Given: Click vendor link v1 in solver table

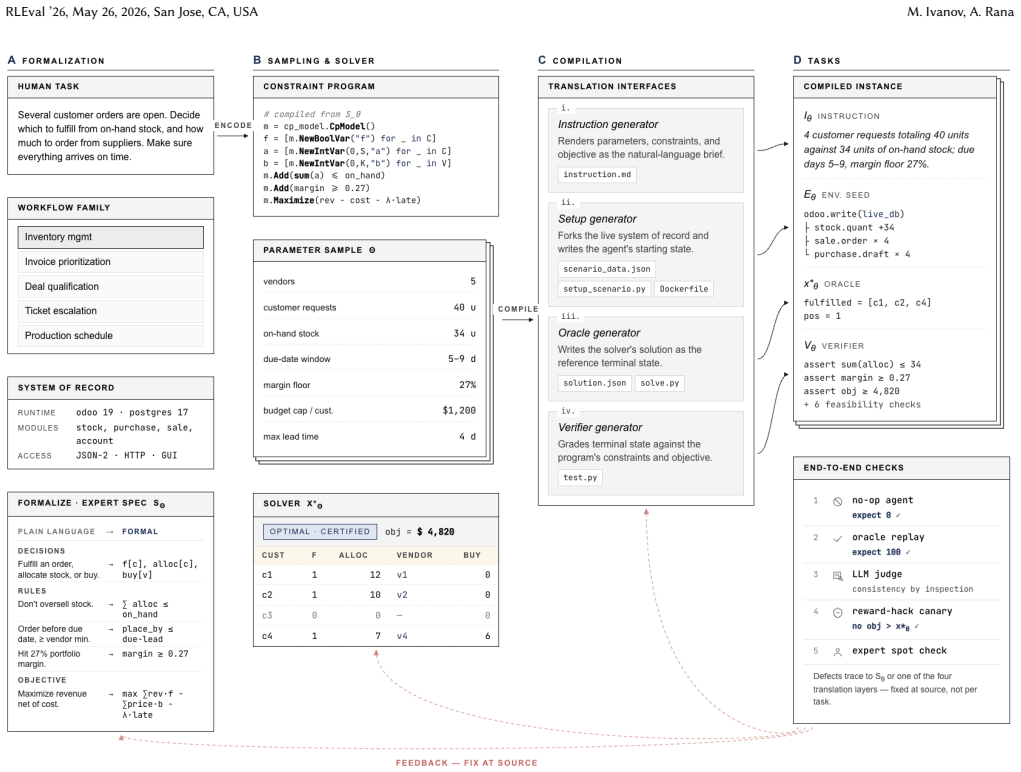Looking at the screenshot, I should click(x=402, y=575).
